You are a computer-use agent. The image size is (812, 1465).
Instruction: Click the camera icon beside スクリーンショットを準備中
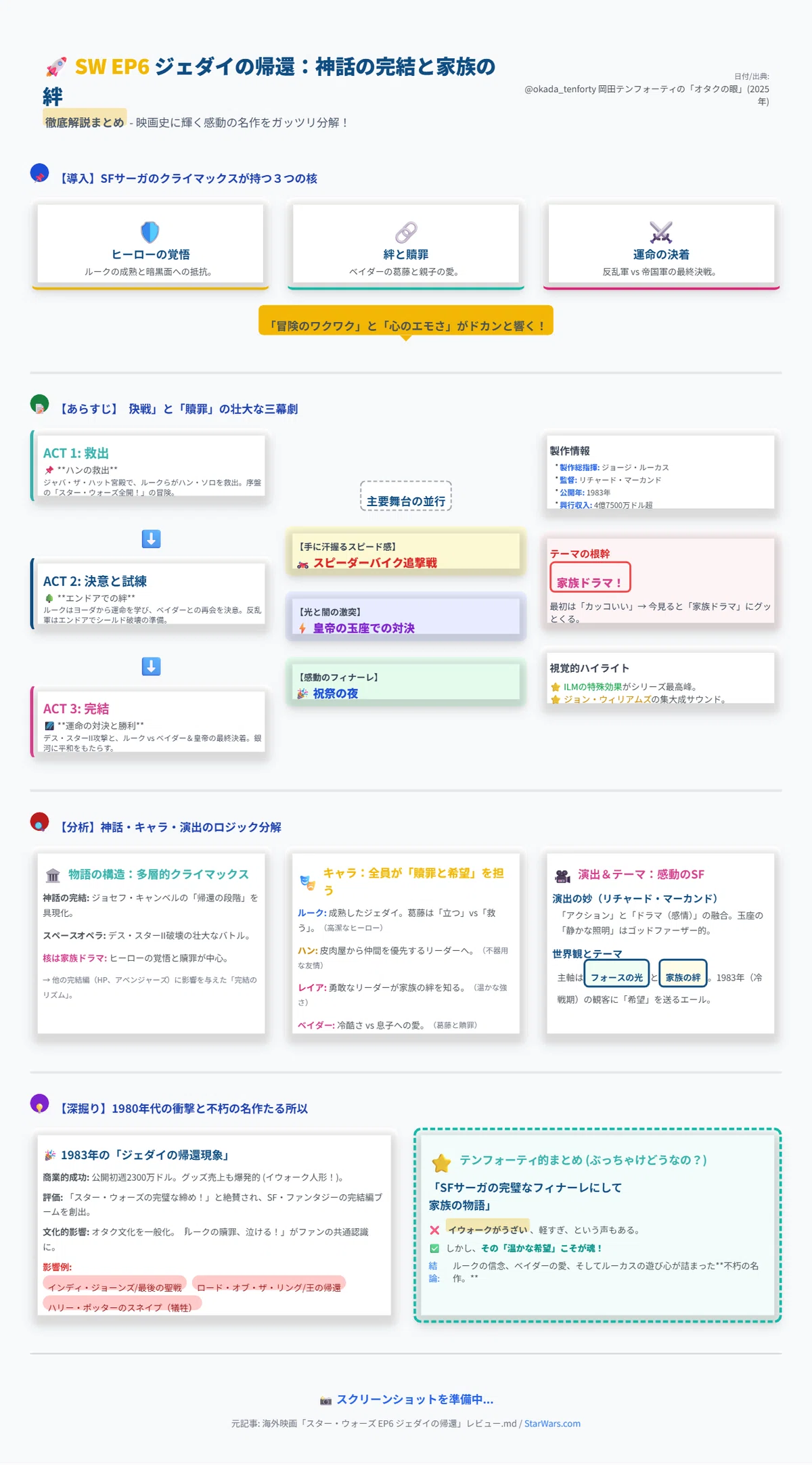pos(325,1400)
